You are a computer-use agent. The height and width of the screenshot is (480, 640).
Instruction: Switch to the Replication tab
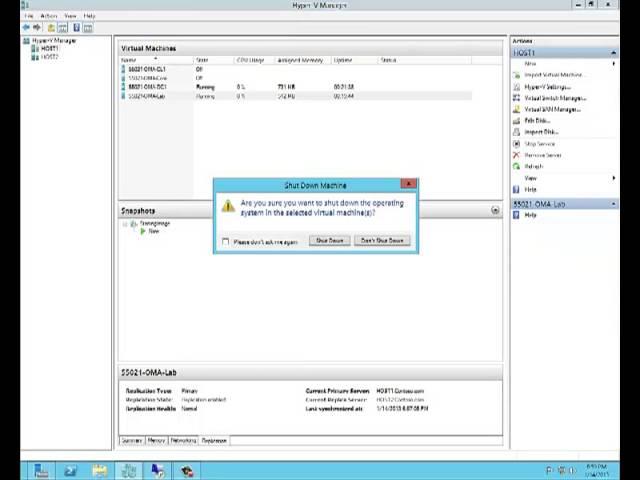214,440
